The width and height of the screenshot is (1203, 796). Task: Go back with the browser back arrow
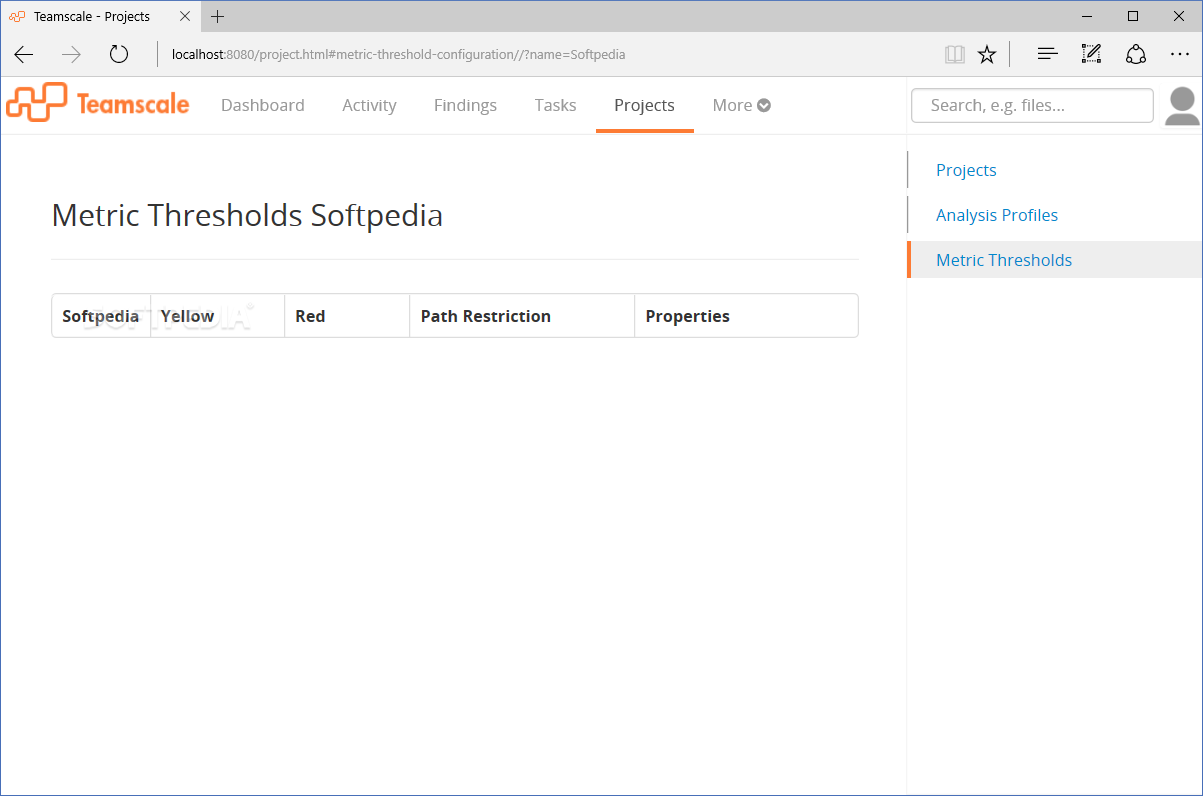[24, 54]
